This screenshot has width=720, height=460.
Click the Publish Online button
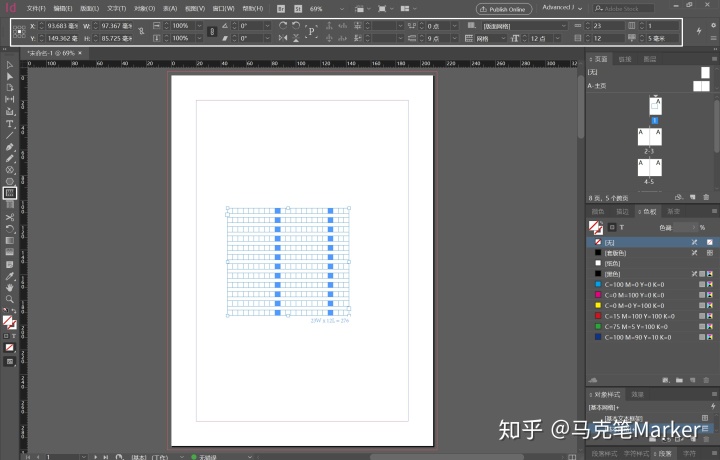tap(503, 9)
